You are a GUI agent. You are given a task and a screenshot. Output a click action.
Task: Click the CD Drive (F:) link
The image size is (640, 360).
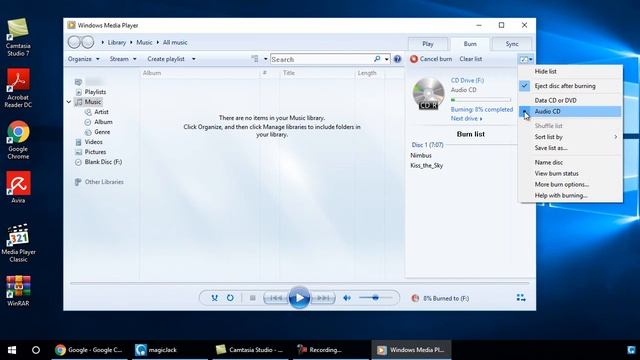(x=467, y=80)
